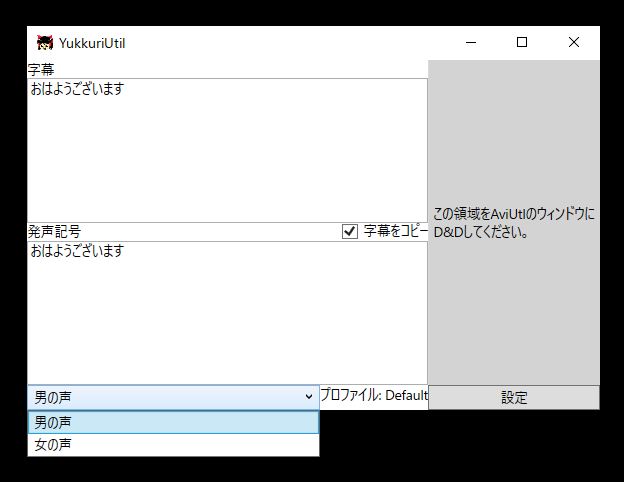Open the 設定 settings button

pos(514,397)
